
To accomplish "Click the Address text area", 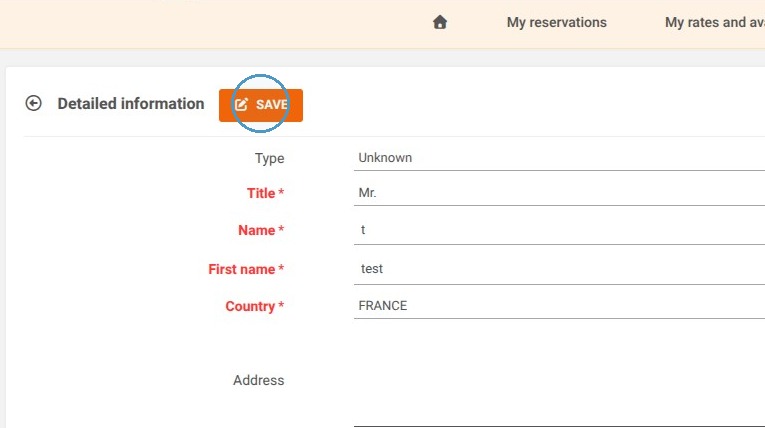I will (x=559, y=380).
